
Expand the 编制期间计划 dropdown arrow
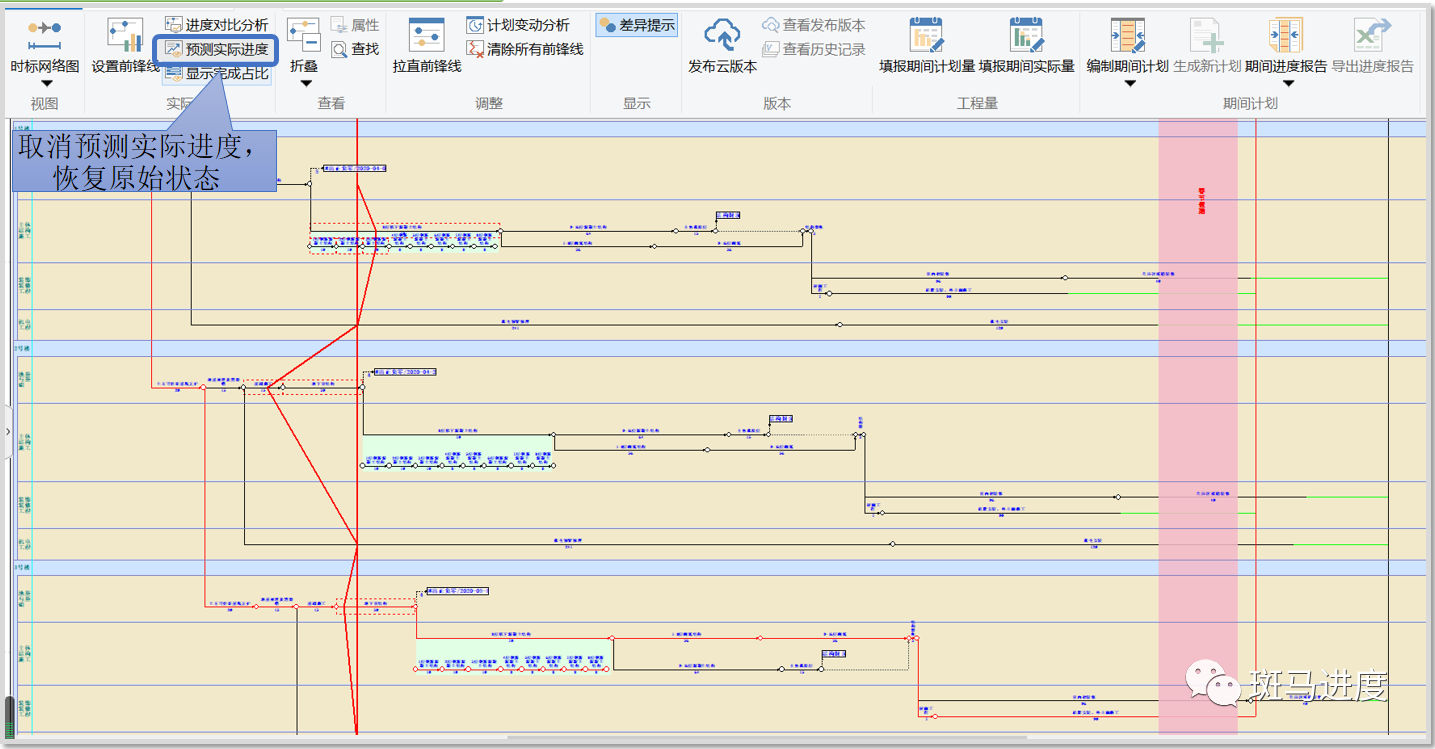click(x=1131, y=84)
